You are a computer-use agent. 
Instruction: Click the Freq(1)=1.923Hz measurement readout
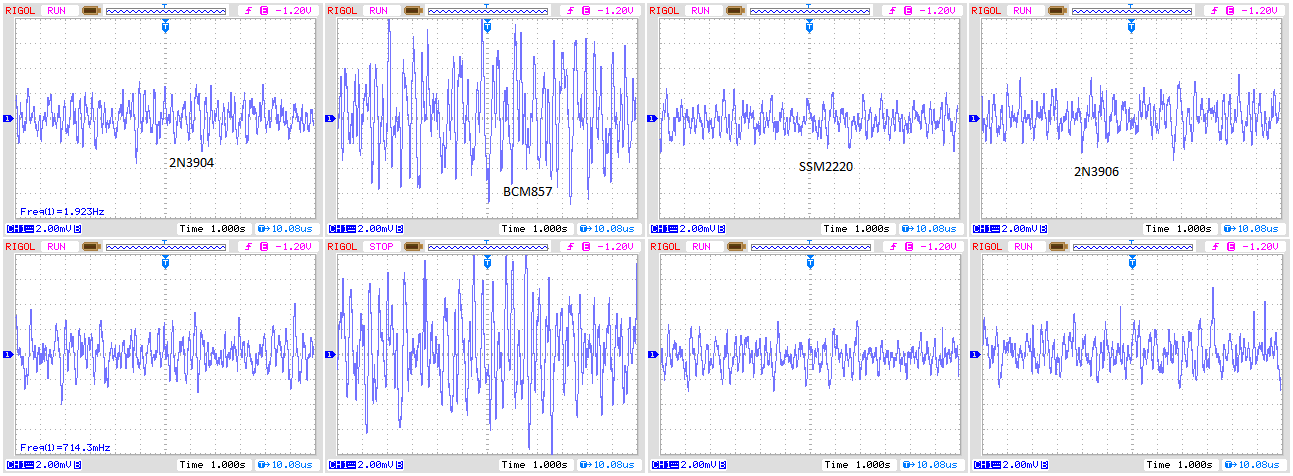pyautogui.click(x=62, y=212)
